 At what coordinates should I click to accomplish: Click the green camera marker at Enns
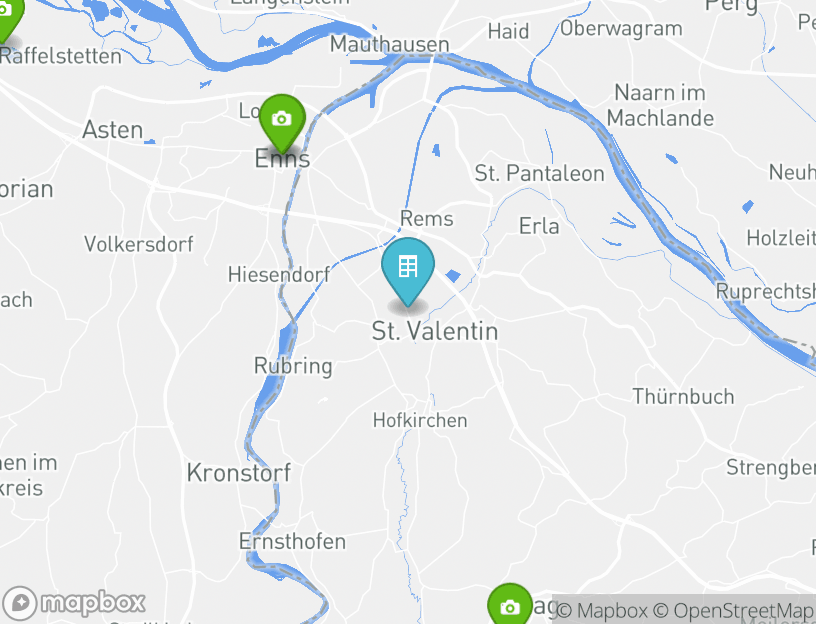(x=282, y=123)
